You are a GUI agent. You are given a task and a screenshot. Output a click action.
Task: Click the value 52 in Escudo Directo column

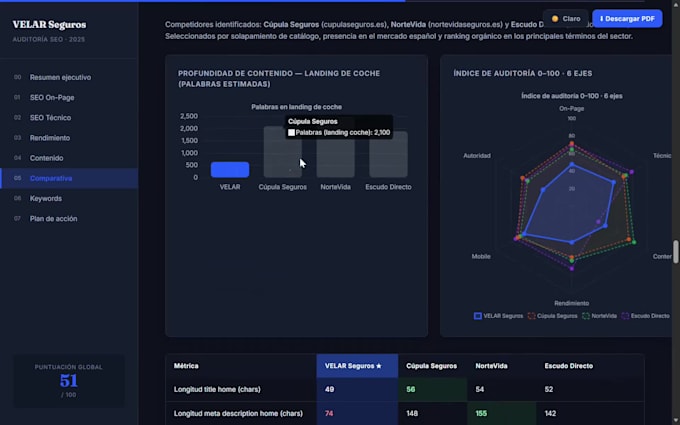pos(549,389)
